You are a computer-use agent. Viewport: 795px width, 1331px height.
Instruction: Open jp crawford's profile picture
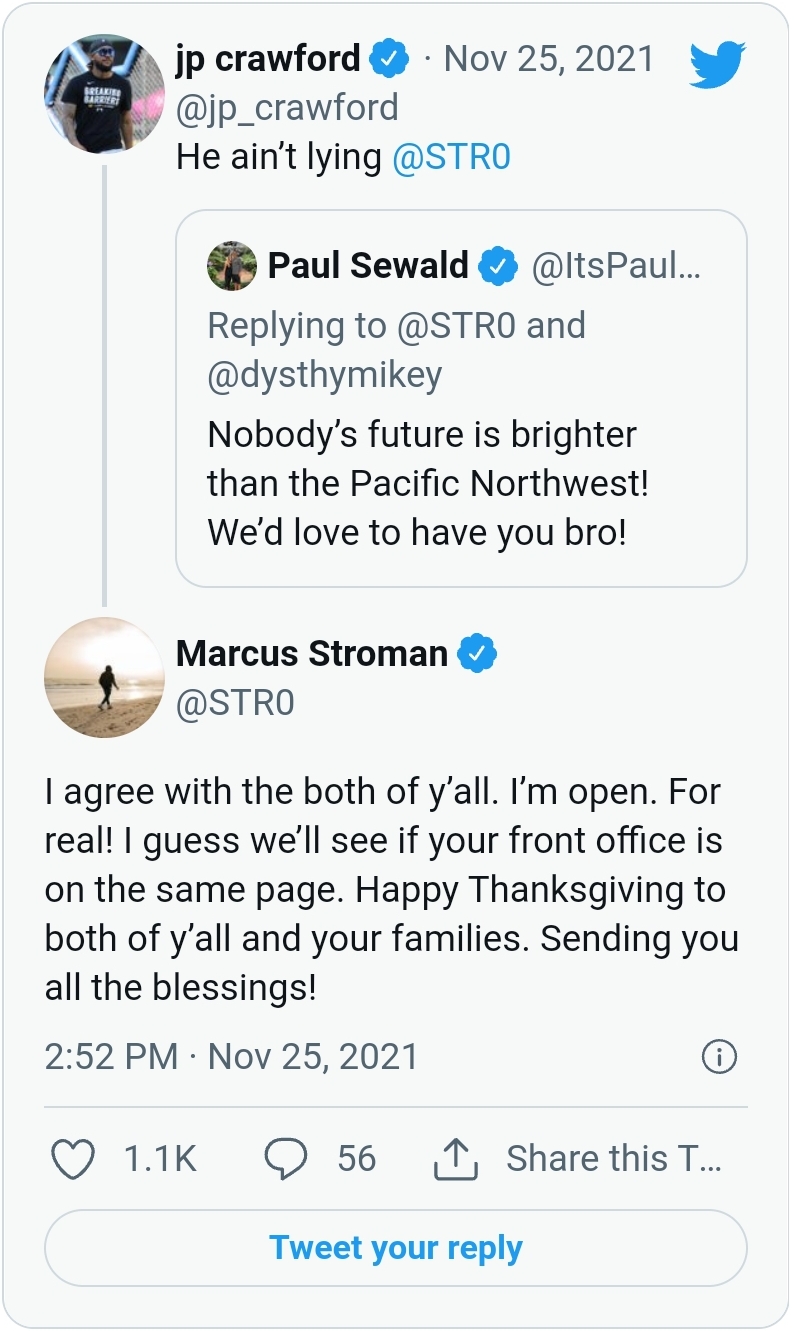tap(104, 93)
